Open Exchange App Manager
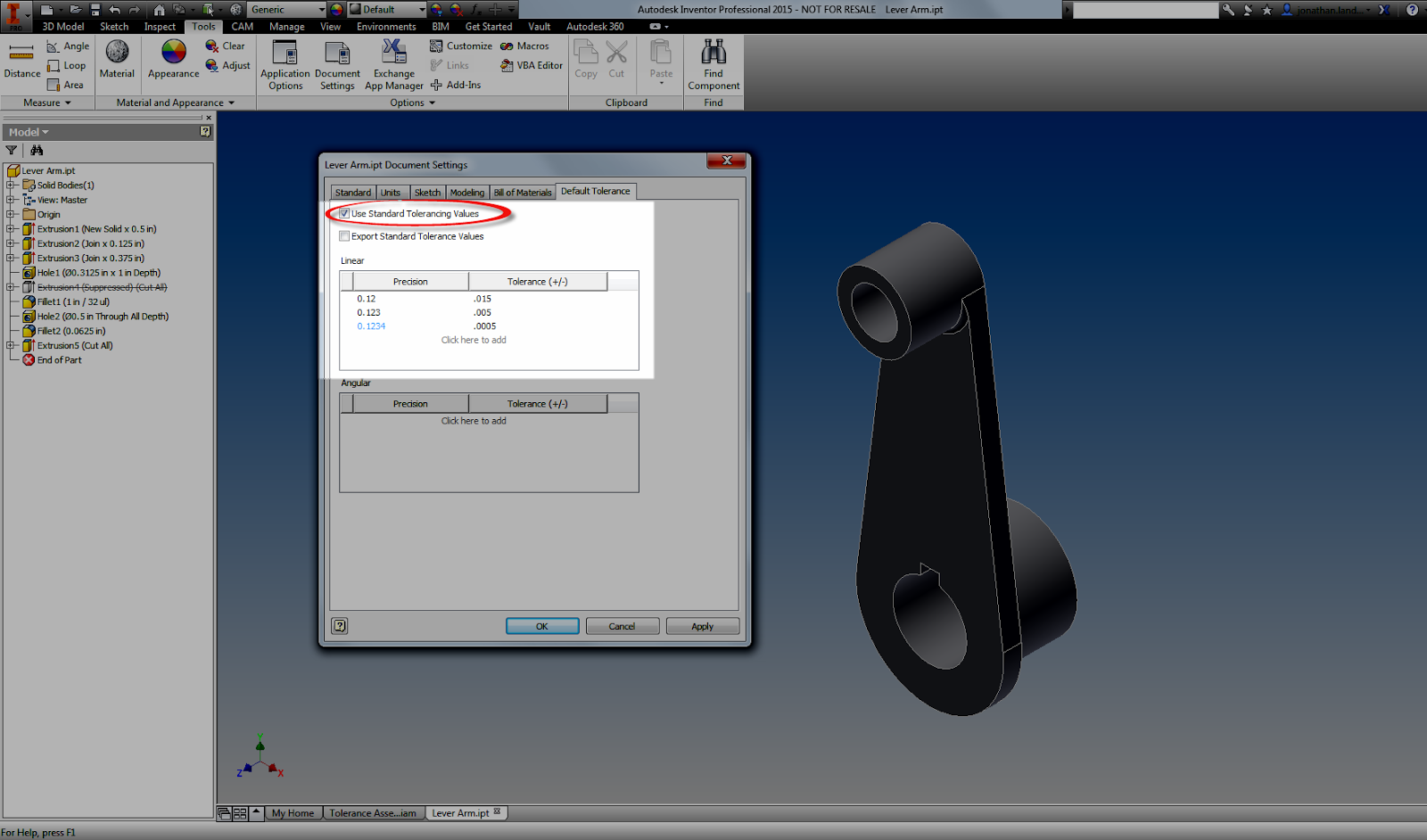 point(394,65)
